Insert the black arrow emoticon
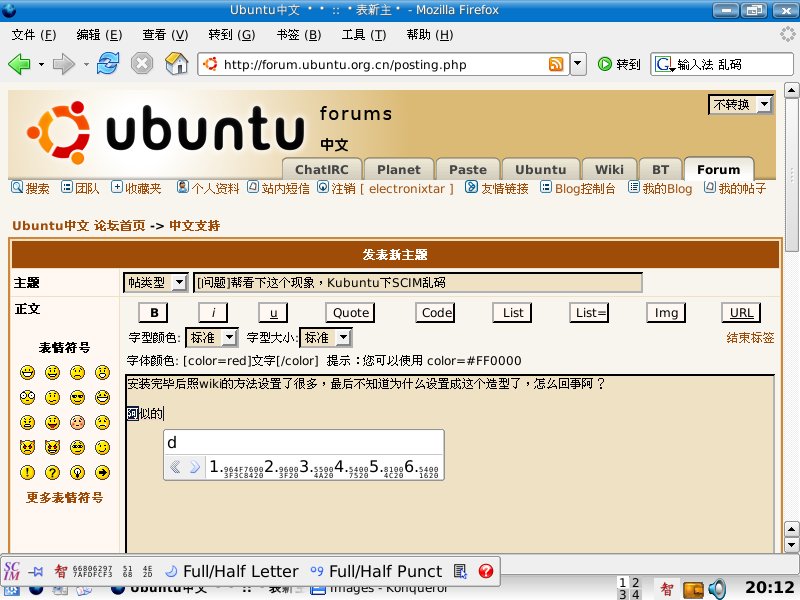Viewport: 800px width, 600px height. pyautogui.click(x=103, y=472)
